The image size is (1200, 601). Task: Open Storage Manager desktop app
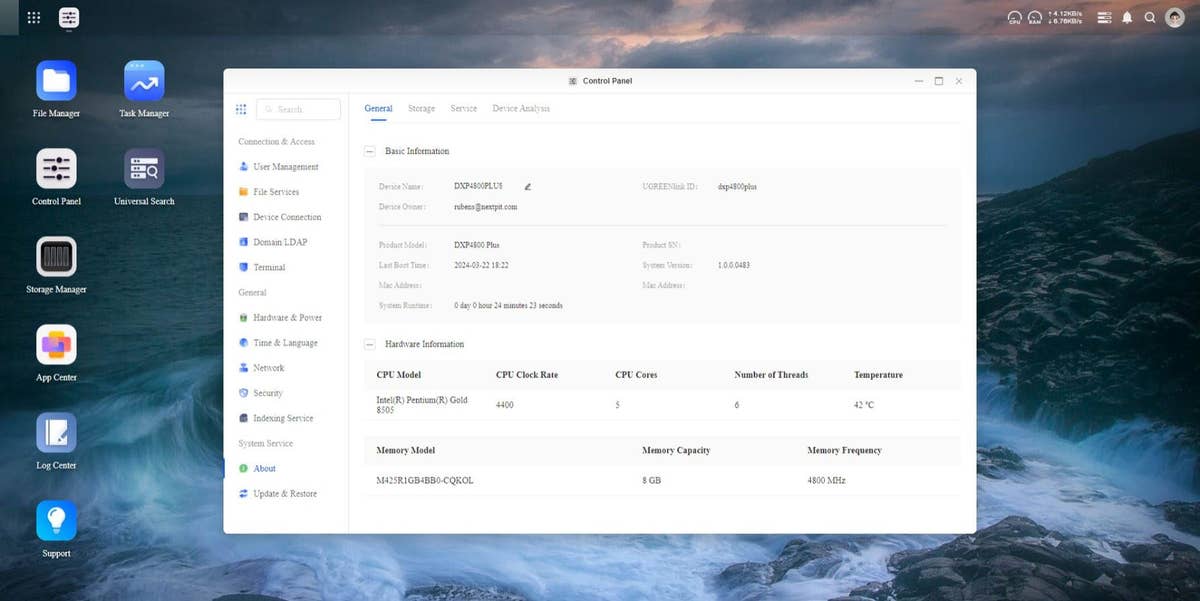click(56, 257)
